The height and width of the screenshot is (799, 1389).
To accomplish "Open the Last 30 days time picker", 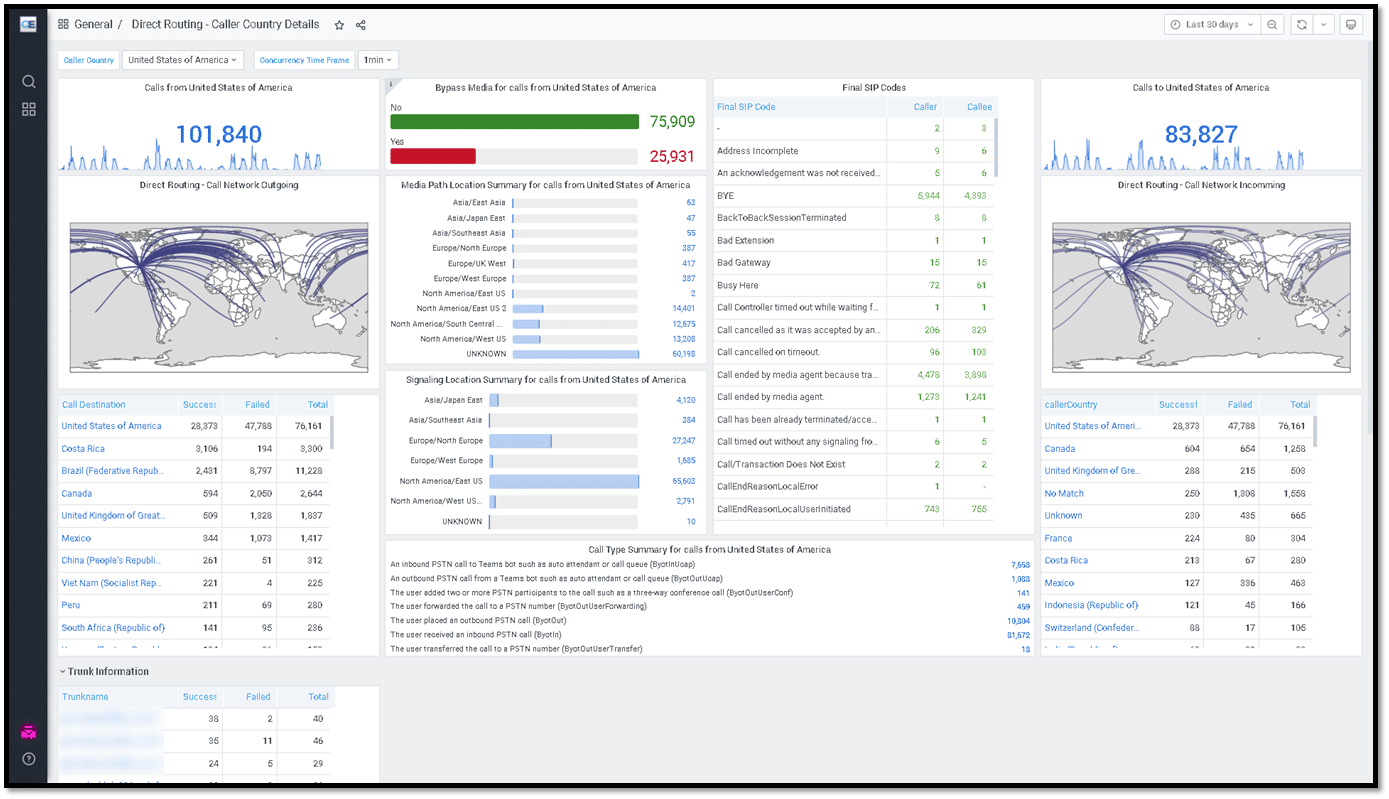I will click(x=1210, y=25).
